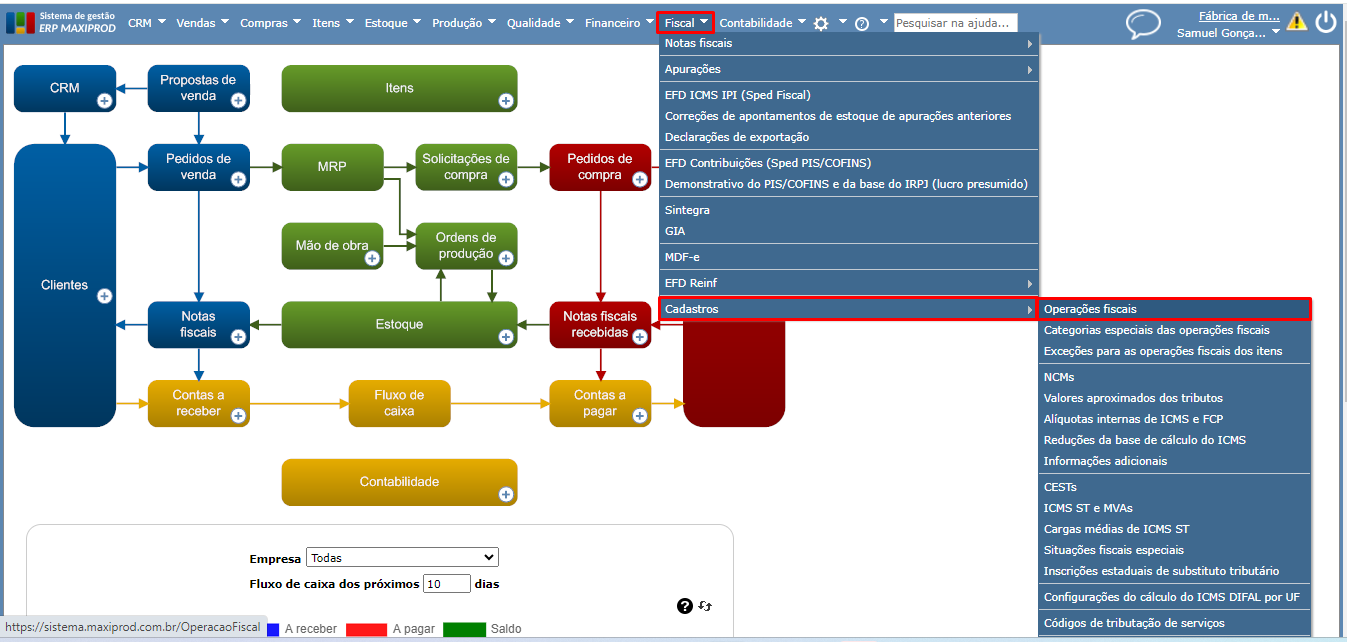Viewport: 1347px width, 642px height.
Task: Click plus icon on Mão de obra
Action: point(372,258)
